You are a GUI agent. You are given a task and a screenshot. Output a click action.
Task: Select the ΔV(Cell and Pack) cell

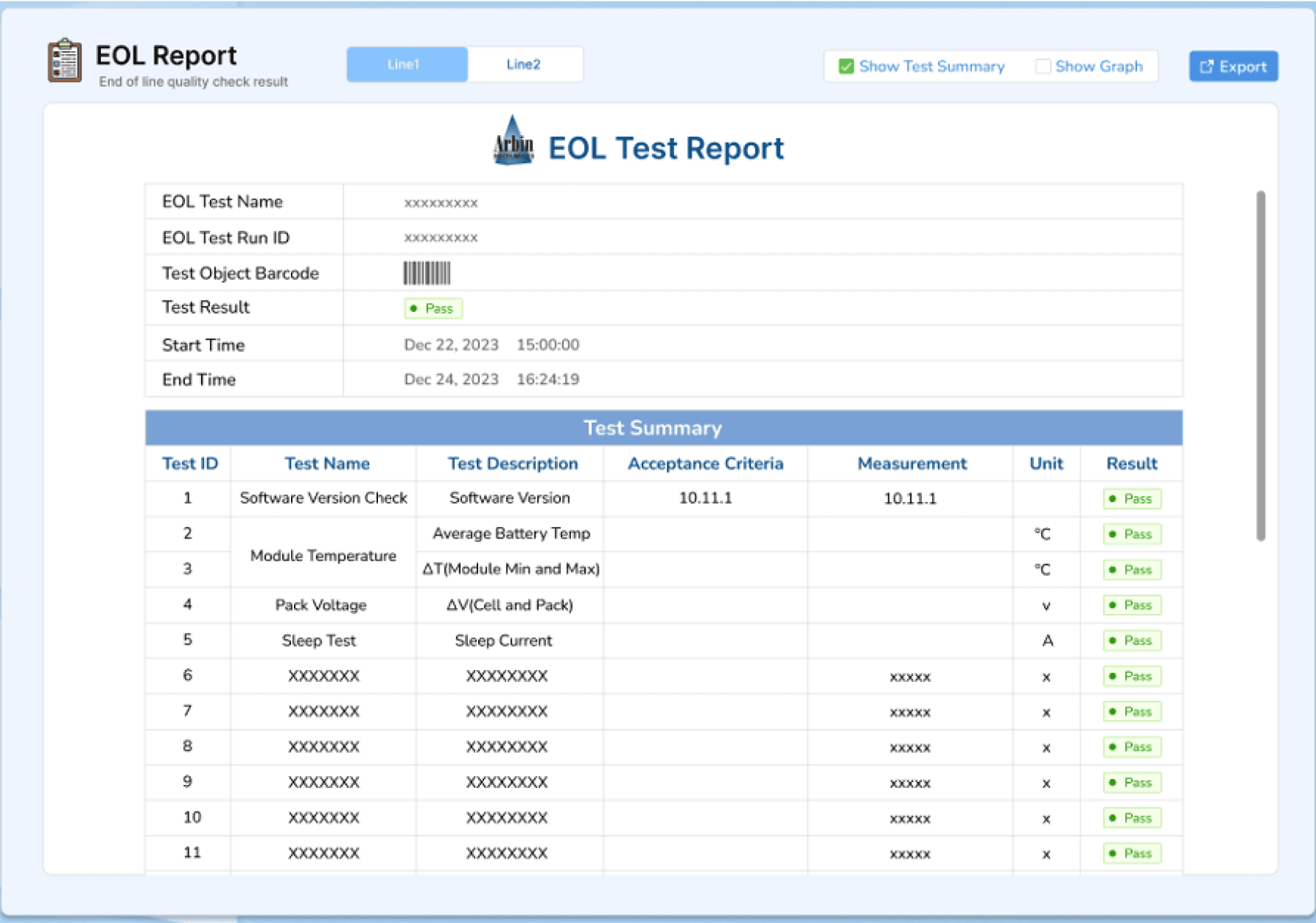510,604
